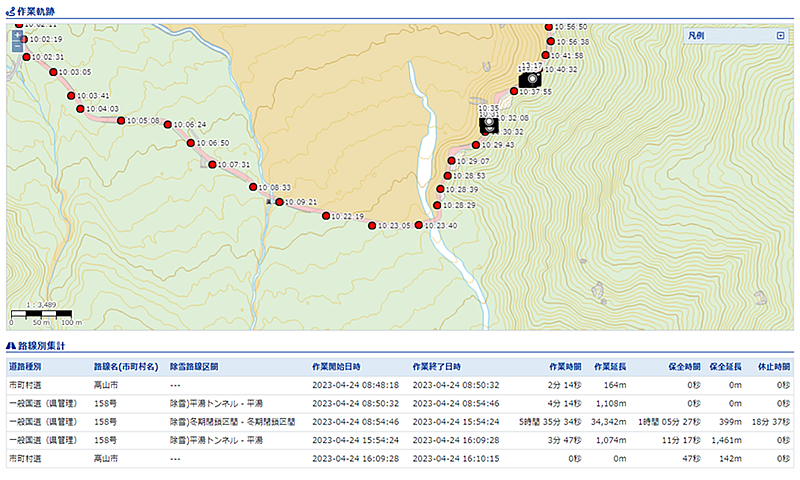800x480 pixels.
Task: Select work length 34,342m
Action: tap(609, 422)
